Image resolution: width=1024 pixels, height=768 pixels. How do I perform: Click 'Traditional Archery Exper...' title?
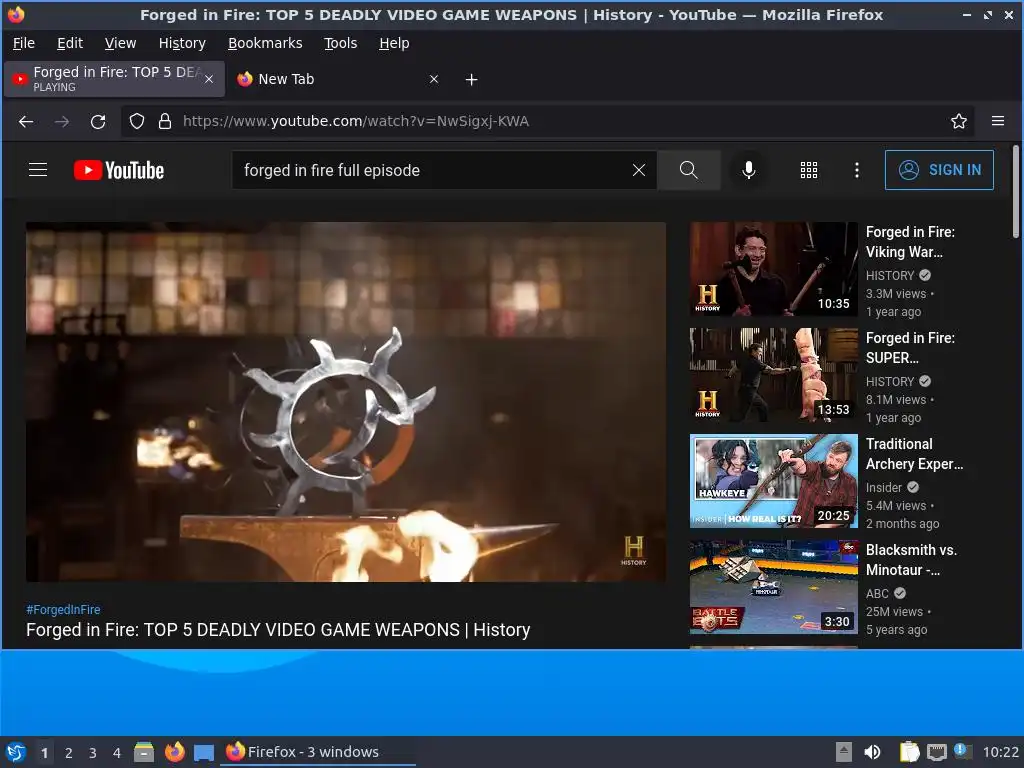[914, 454]
